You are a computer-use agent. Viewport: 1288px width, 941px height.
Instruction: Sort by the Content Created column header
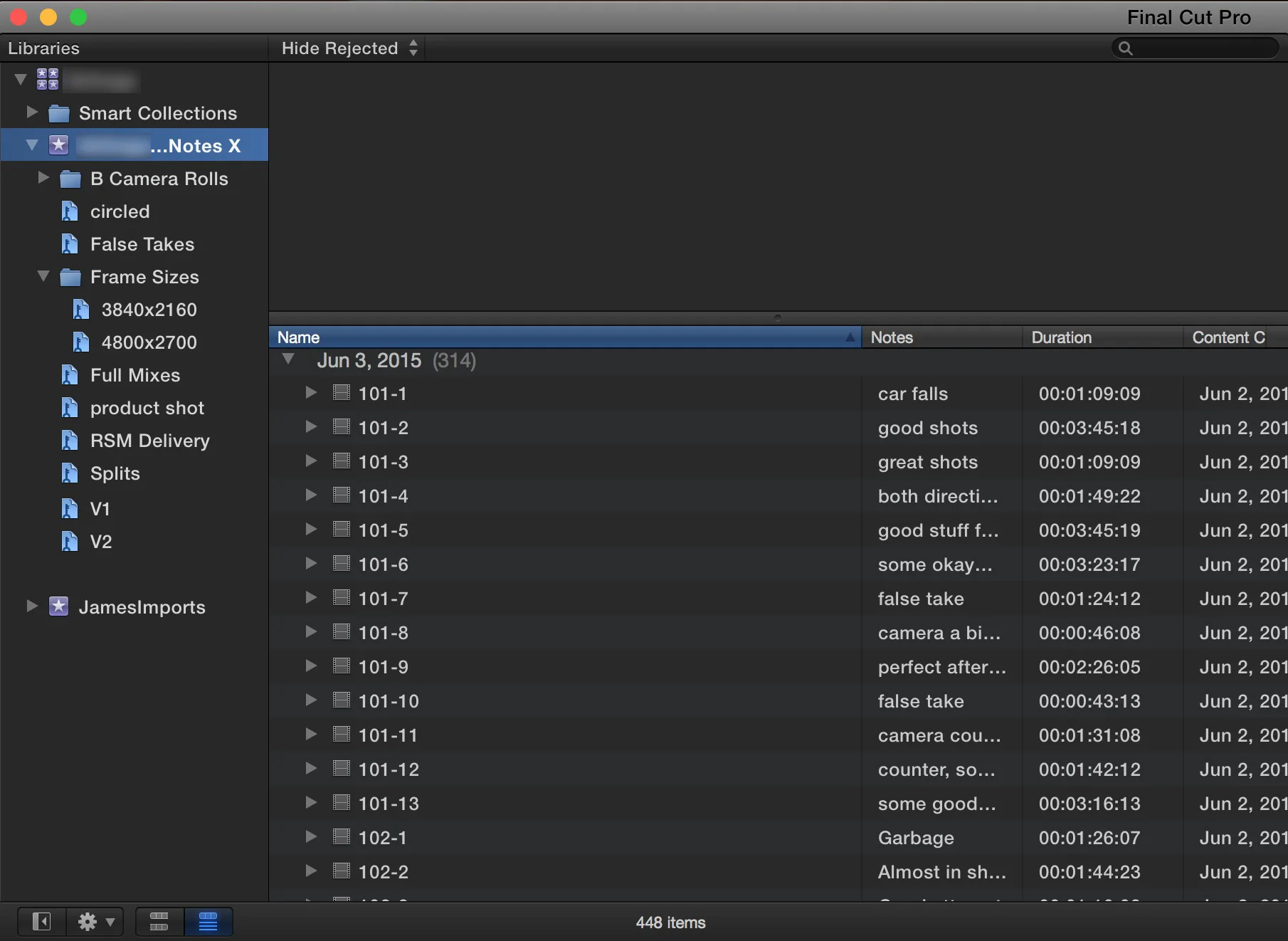point(1235,337)
